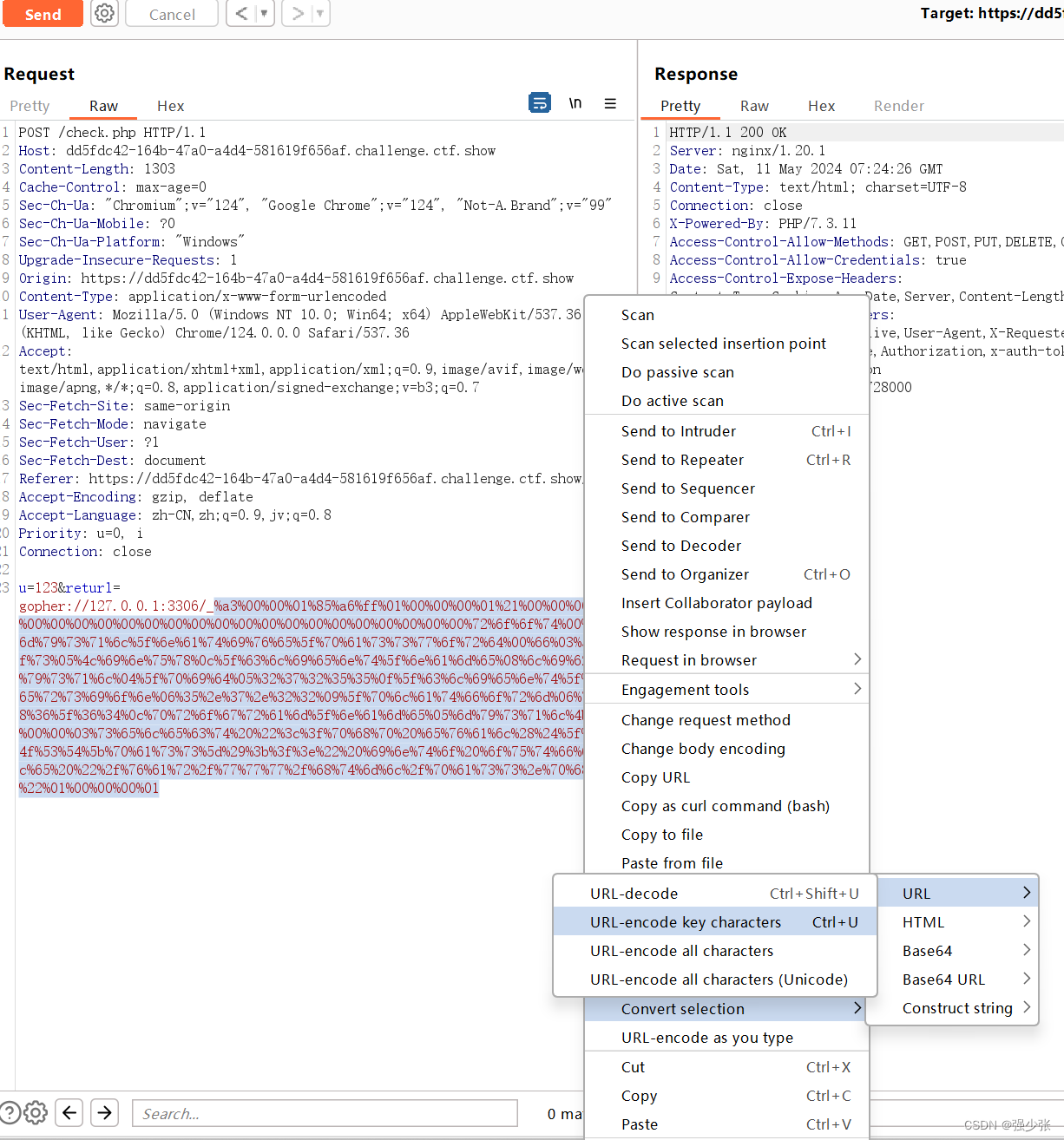Viewport: 1064px width, 1140px height.
Task: Switch Request view to Pretty tab
Action: point(30,106)
